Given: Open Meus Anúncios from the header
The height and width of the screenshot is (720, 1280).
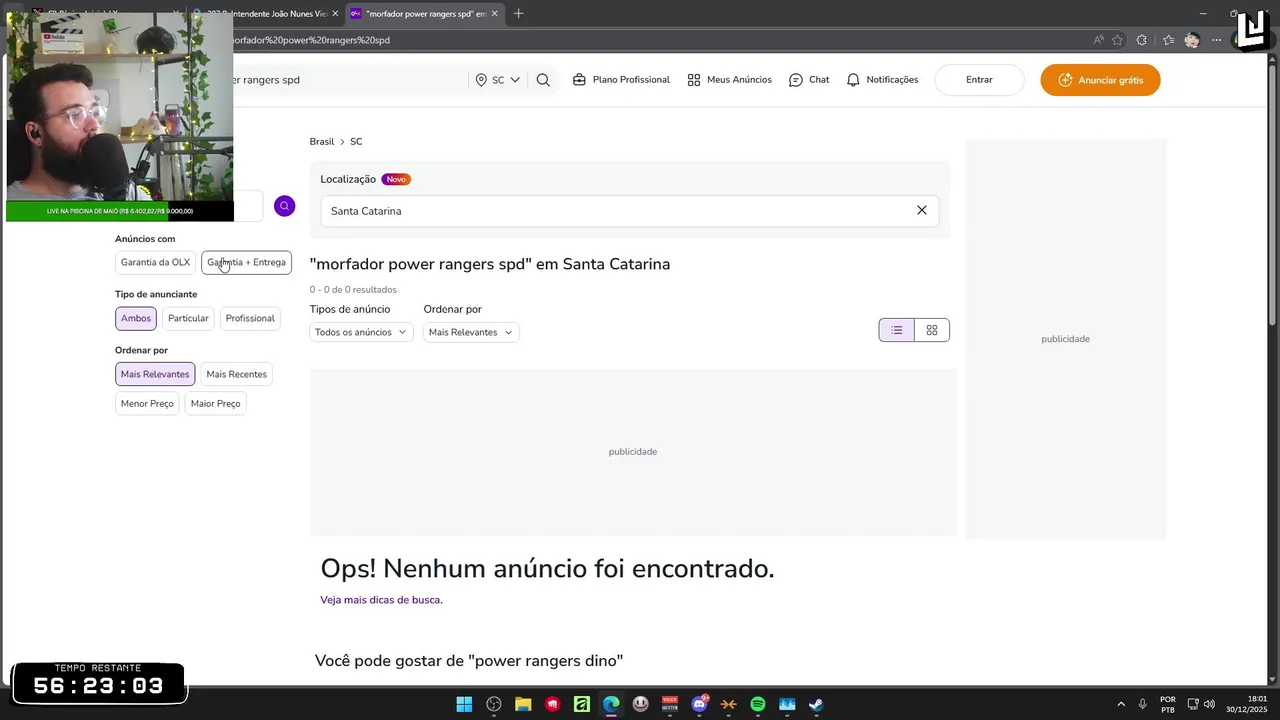Looking at the screenshot, I should pyautogui.click(x=729, y=80).
